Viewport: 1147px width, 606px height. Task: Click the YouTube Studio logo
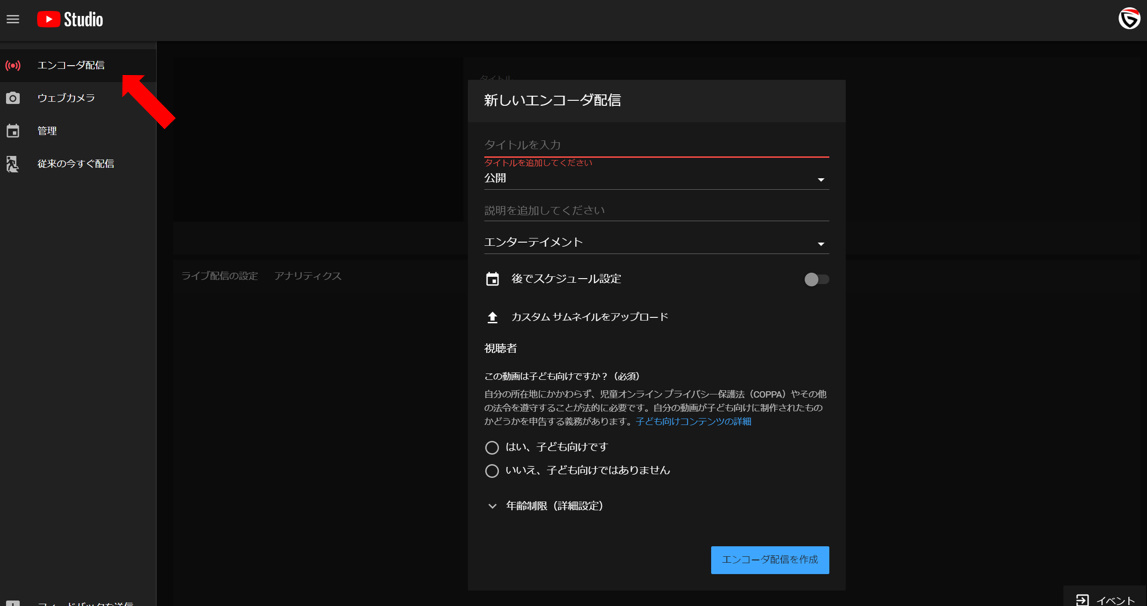(70, 19)
